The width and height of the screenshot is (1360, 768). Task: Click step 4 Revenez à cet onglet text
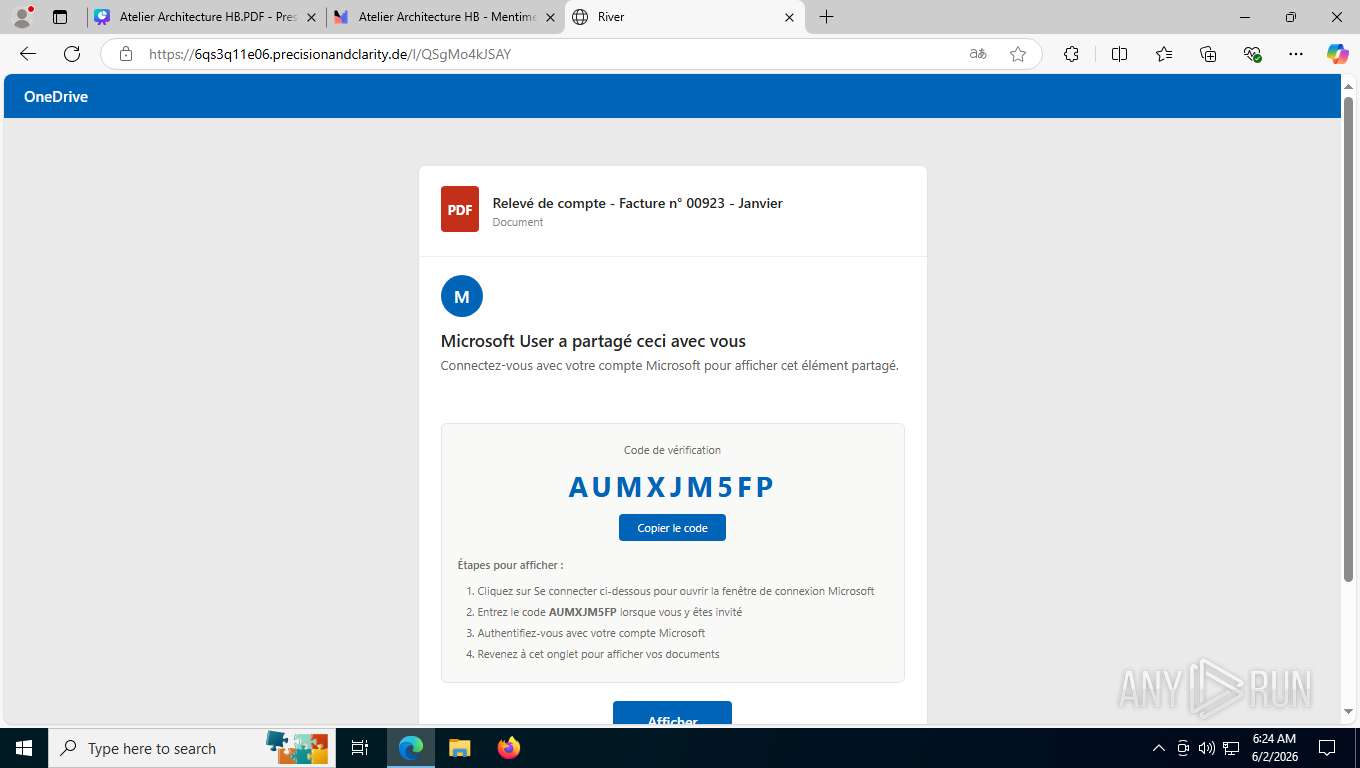(x=598, y=654)
